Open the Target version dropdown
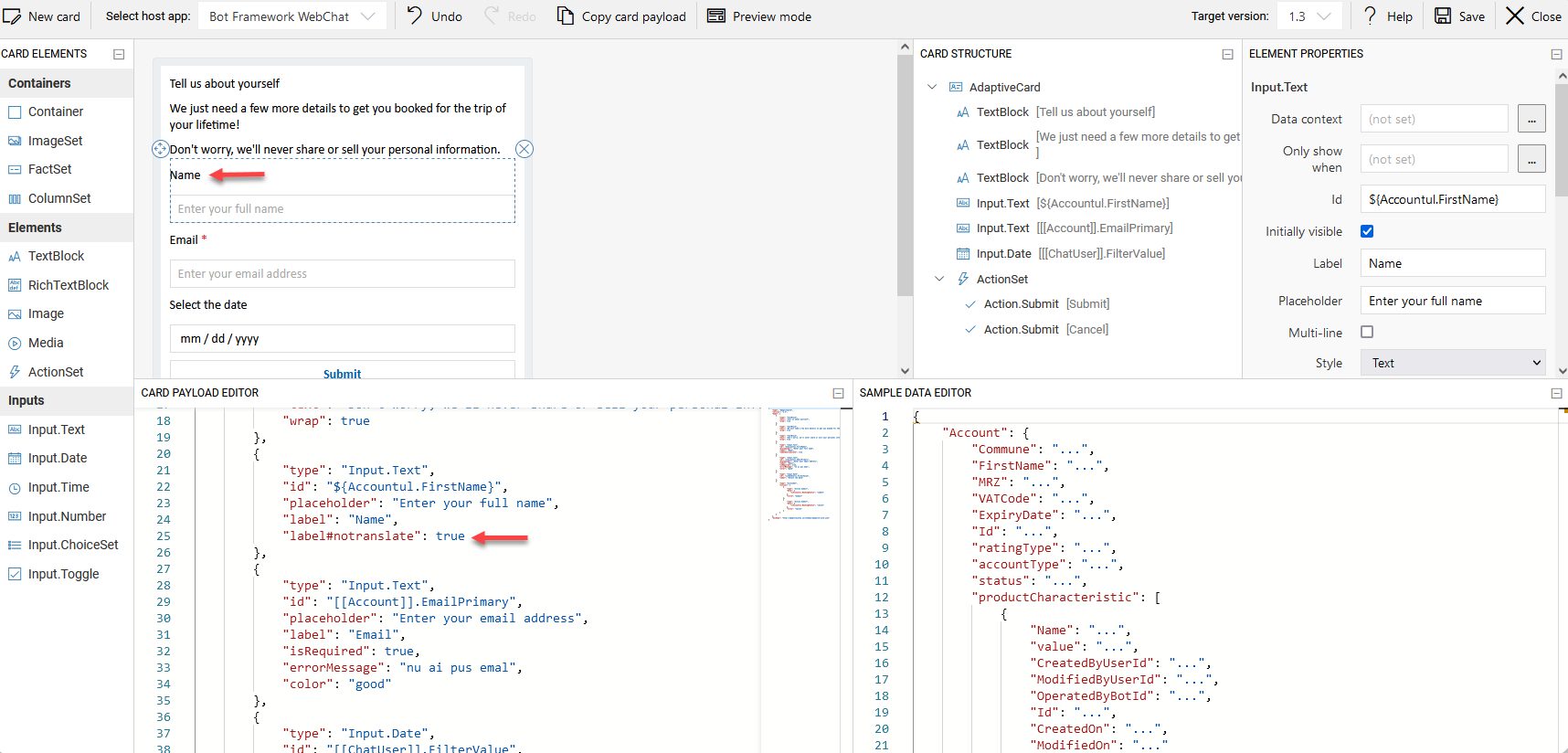The image size is (1568, 753). point(1309,16)
